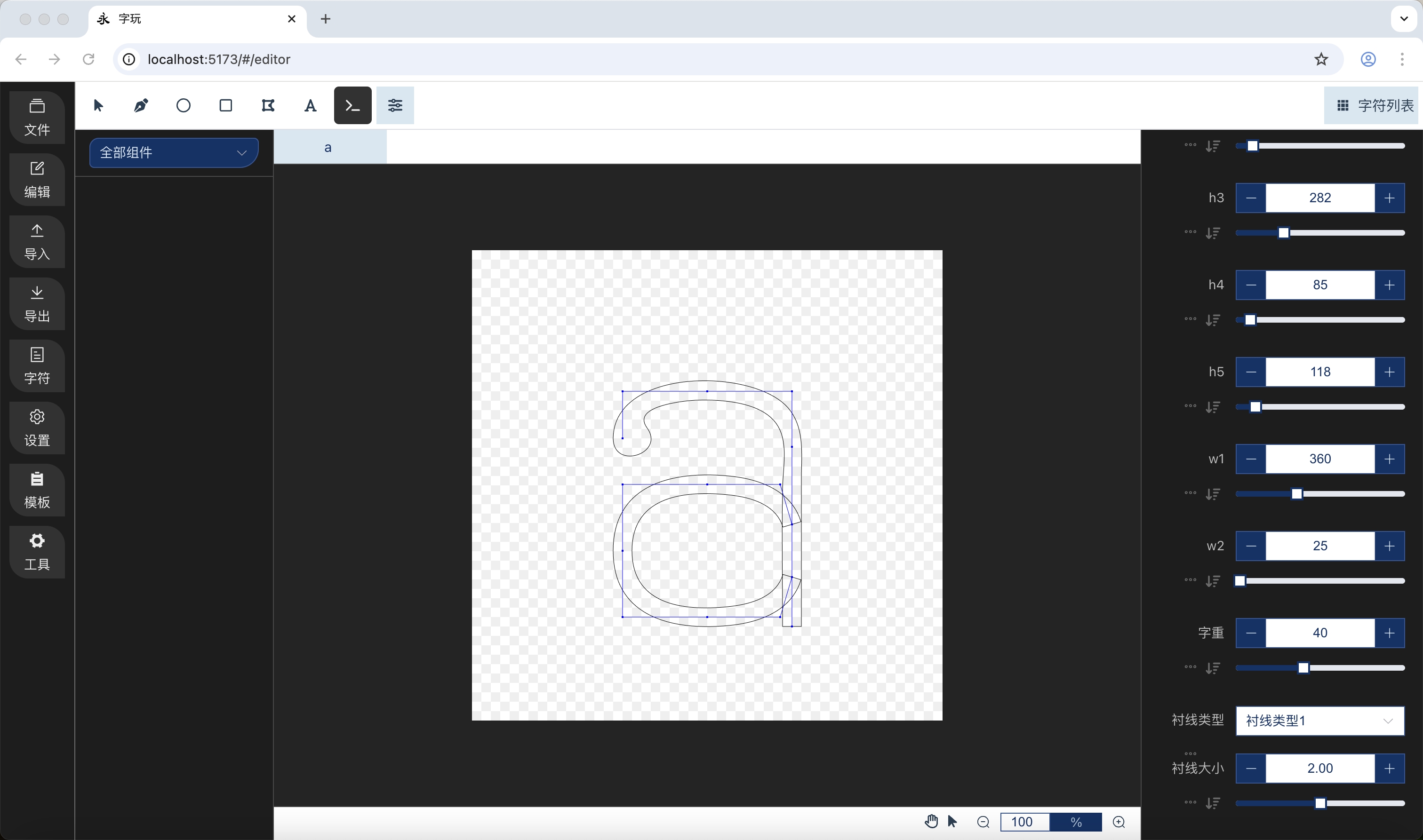
Task: Open the 衬线类型 serif type dropdown
Action: click(x=1319, y=721)
